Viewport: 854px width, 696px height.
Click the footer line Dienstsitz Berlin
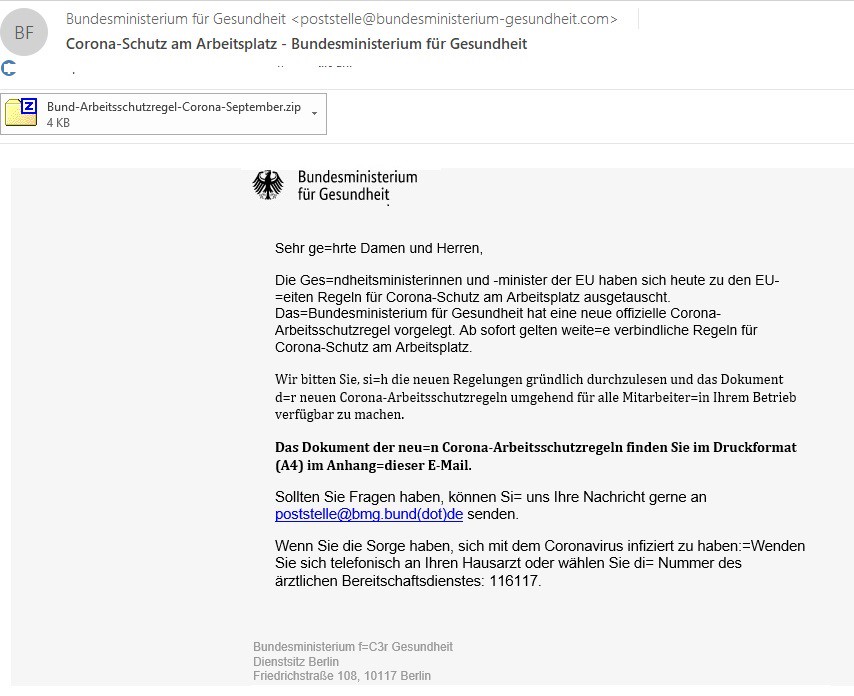[296, 662]
